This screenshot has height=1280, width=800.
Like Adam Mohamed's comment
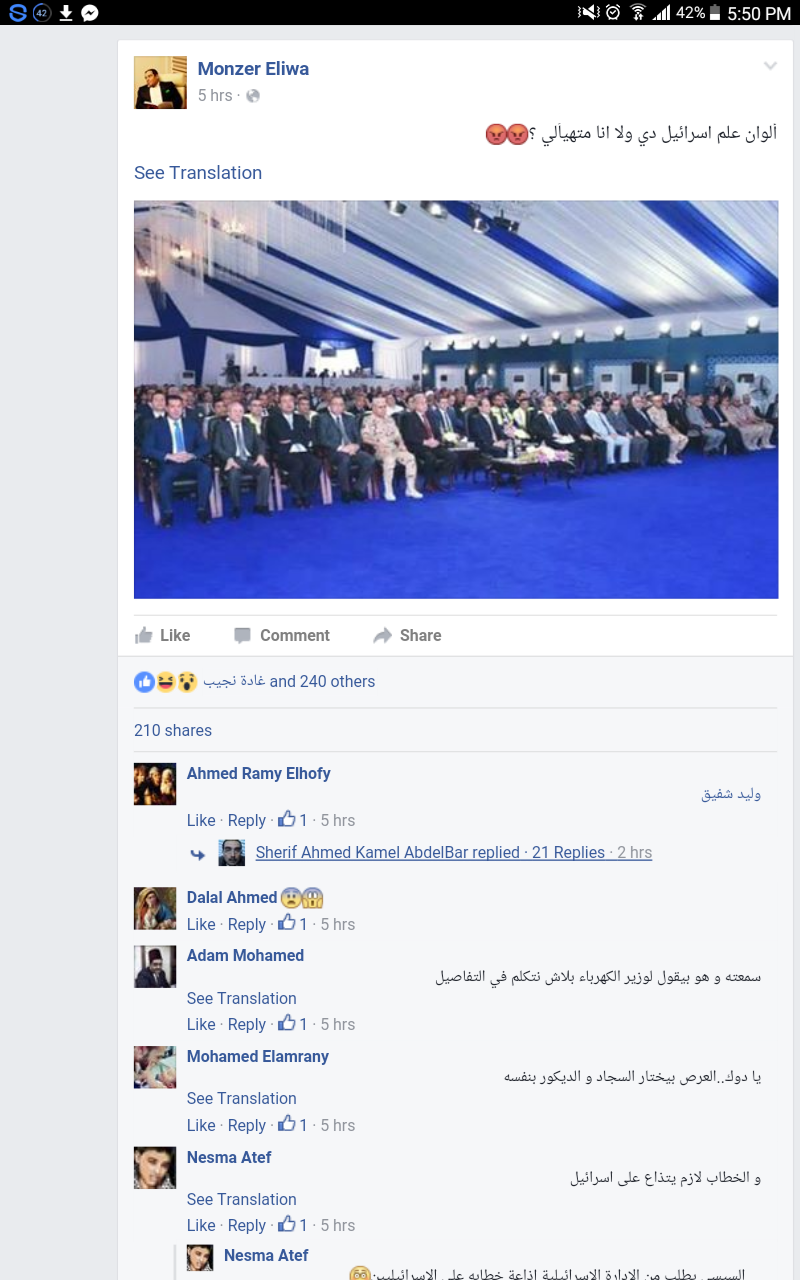201,1024
